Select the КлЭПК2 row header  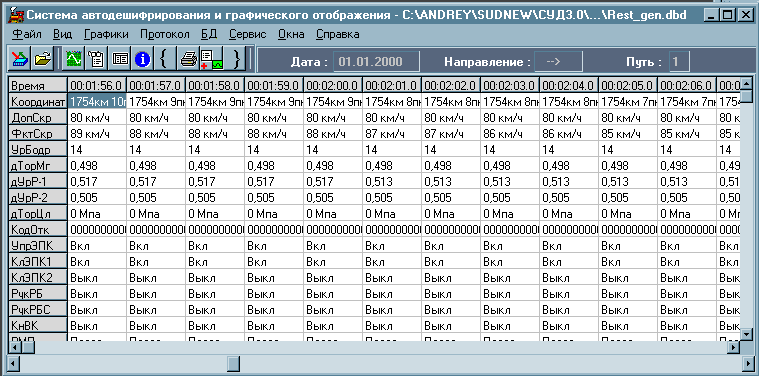tap(38, 277)
